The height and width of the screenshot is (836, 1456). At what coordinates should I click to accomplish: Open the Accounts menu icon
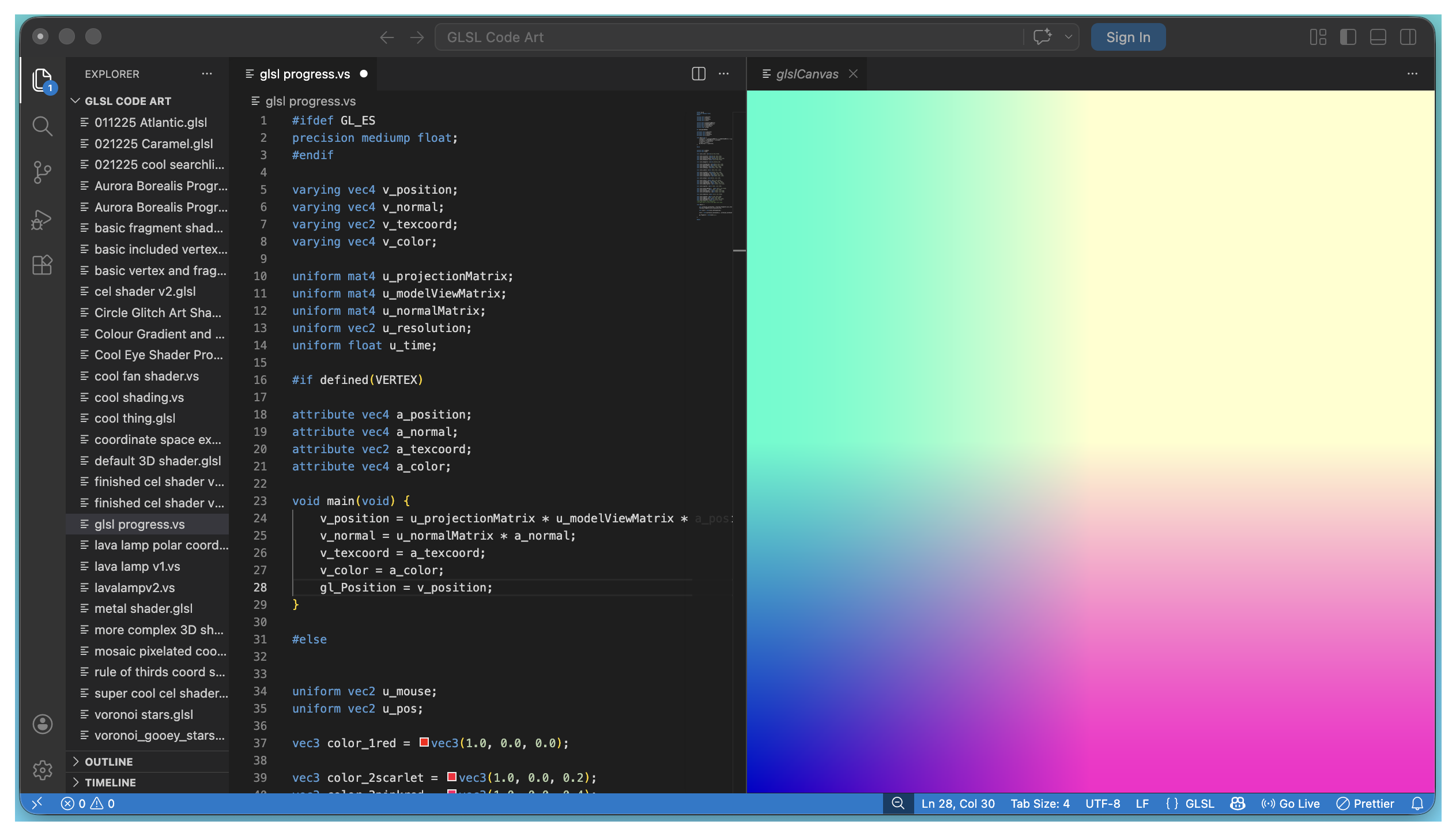42,724
